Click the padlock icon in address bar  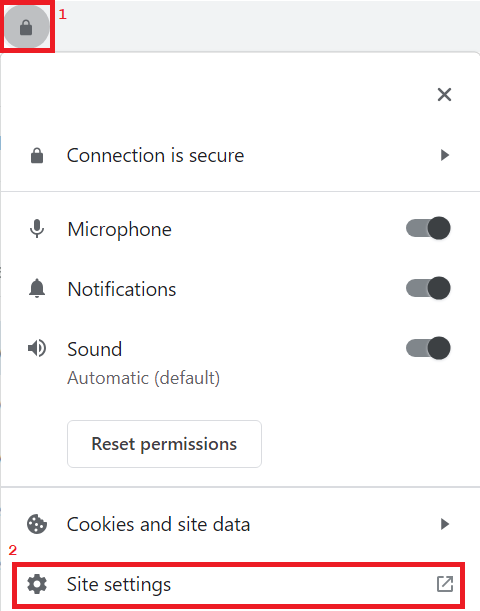pos(26,28)
